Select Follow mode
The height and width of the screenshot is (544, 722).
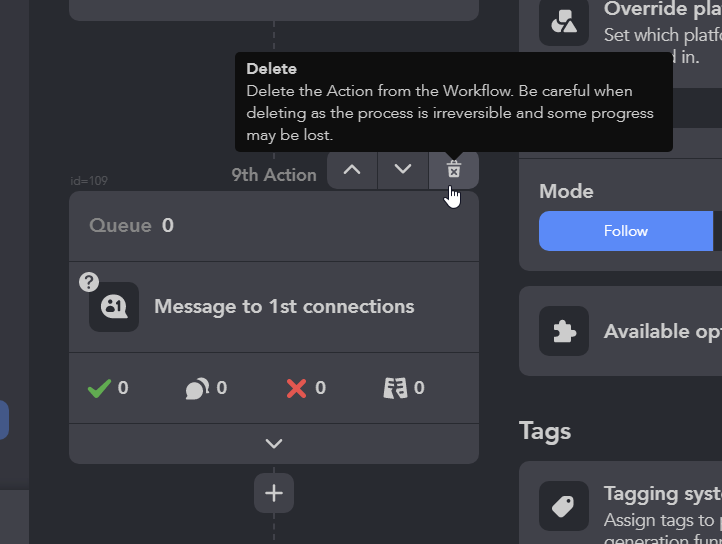point(626,231)
